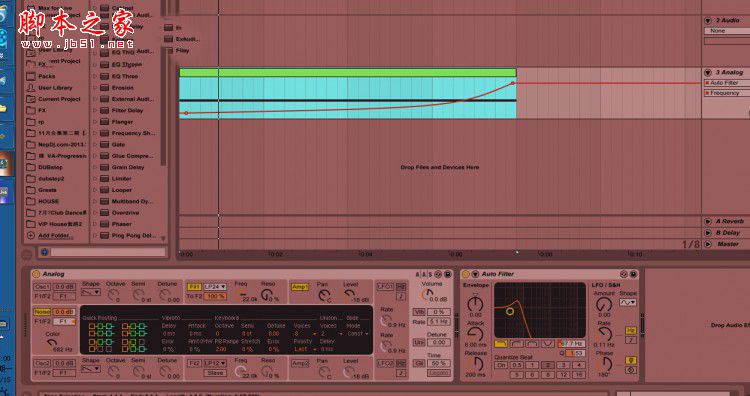Viewport: 750px width, 396px height.
Task: Expand the Limiter device entry
Action: [94, 178]
